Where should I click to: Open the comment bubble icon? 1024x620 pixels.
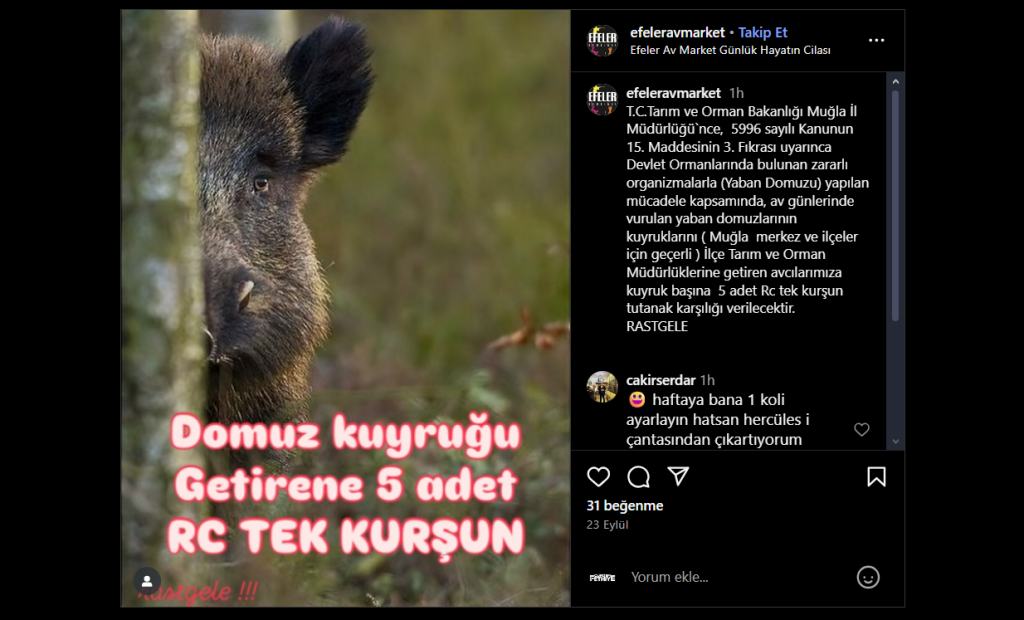pyautogui.click(x=638, y=477)
